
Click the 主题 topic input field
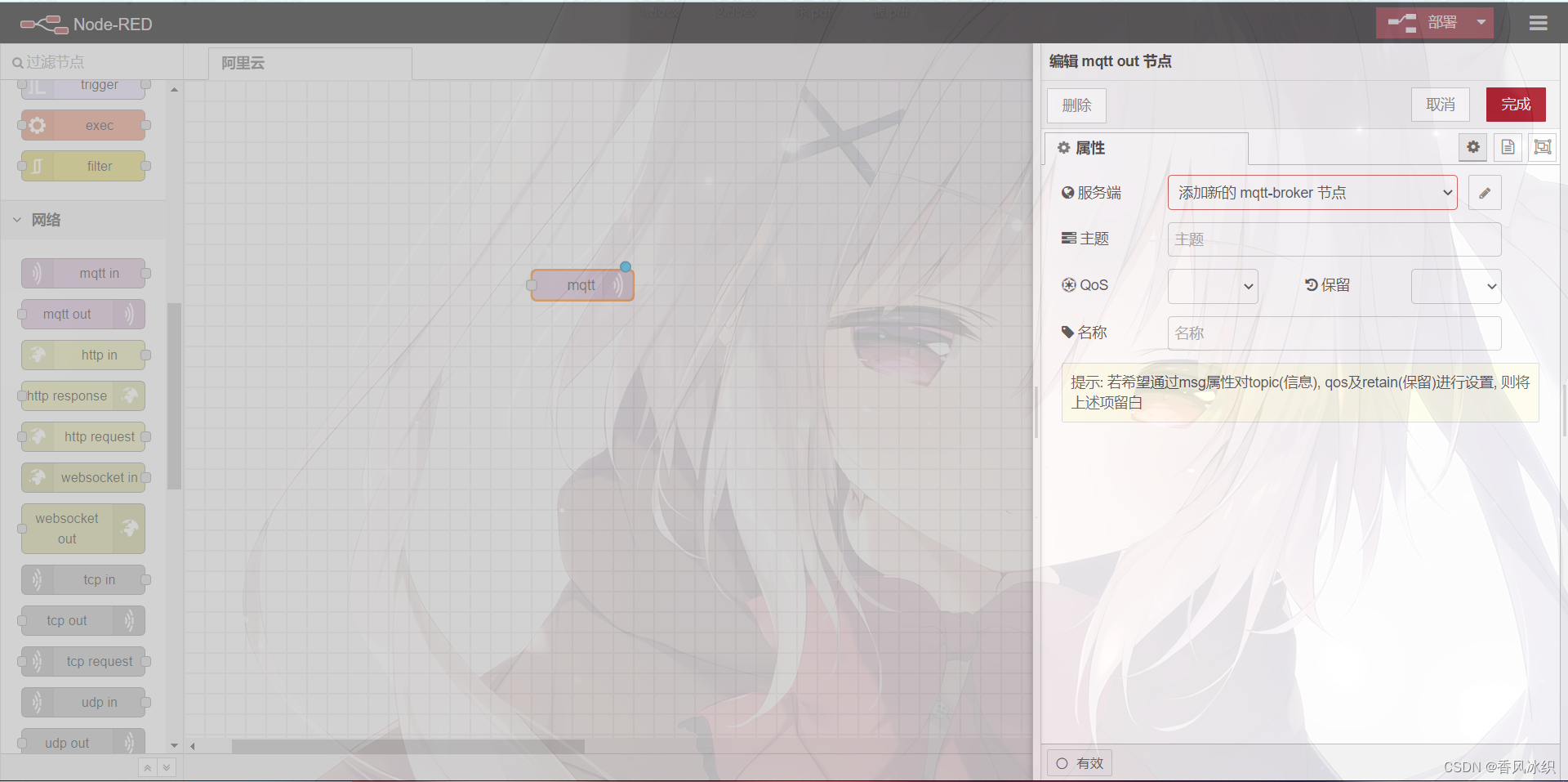tap(1334, 239)
